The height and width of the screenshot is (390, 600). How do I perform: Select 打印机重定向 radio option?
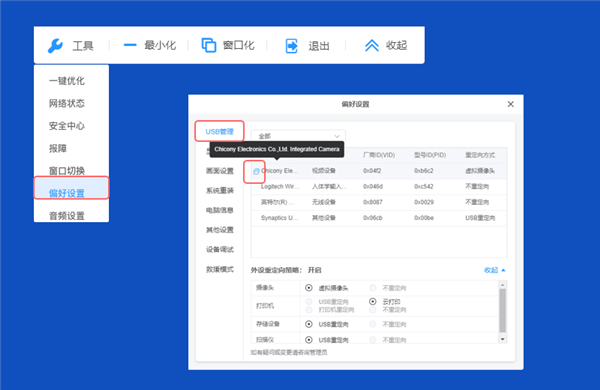click(x=309, y=310)
